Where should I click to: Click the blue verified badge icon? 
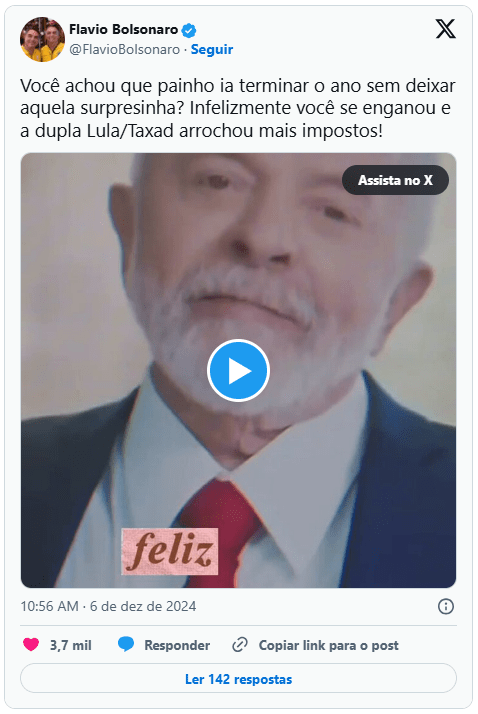click(x=189, y=30)
